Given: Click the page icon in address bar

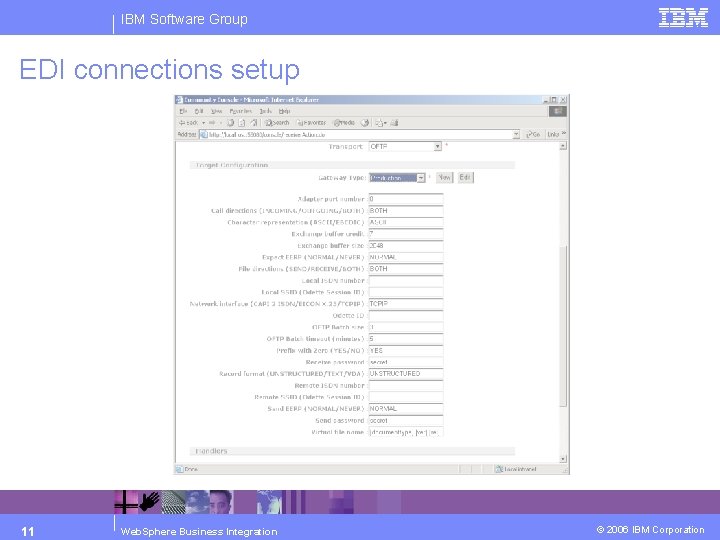Looking at the screenshot, I should (204, 135).
